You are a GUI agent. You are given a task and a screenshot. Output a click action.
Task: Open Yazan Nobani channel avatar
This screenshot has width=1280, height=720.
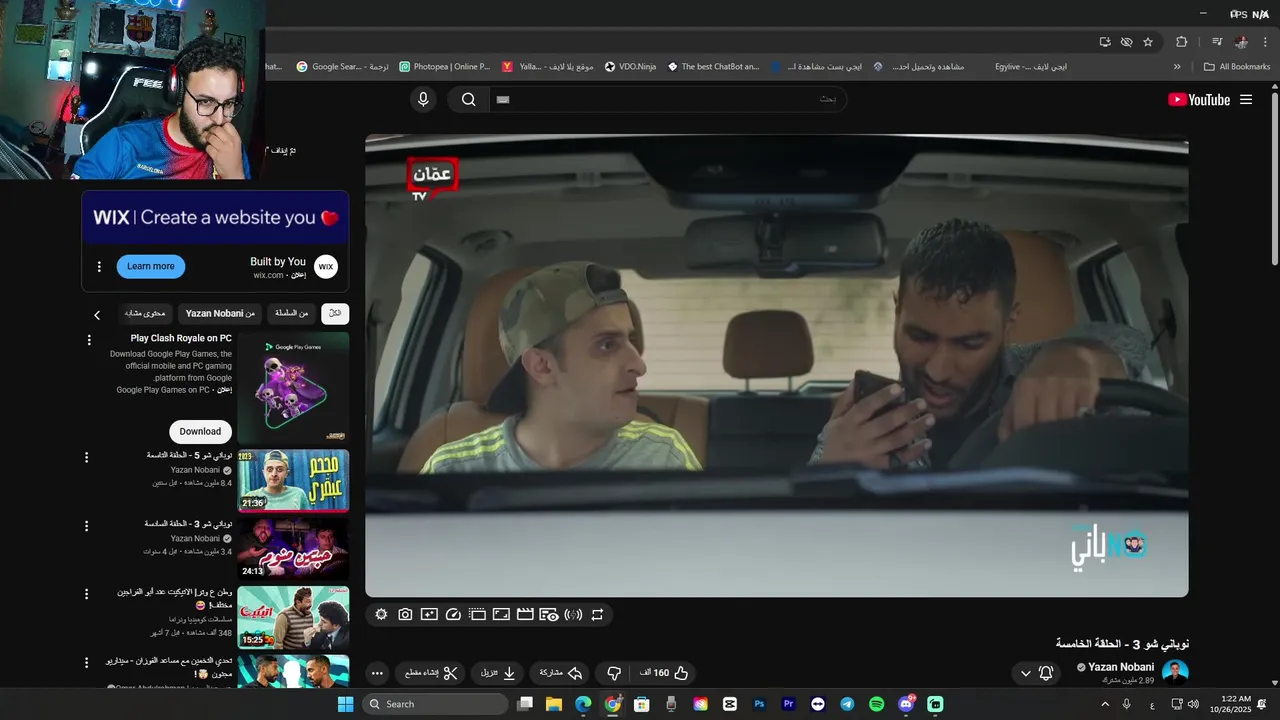click(x=1175, y=672)
